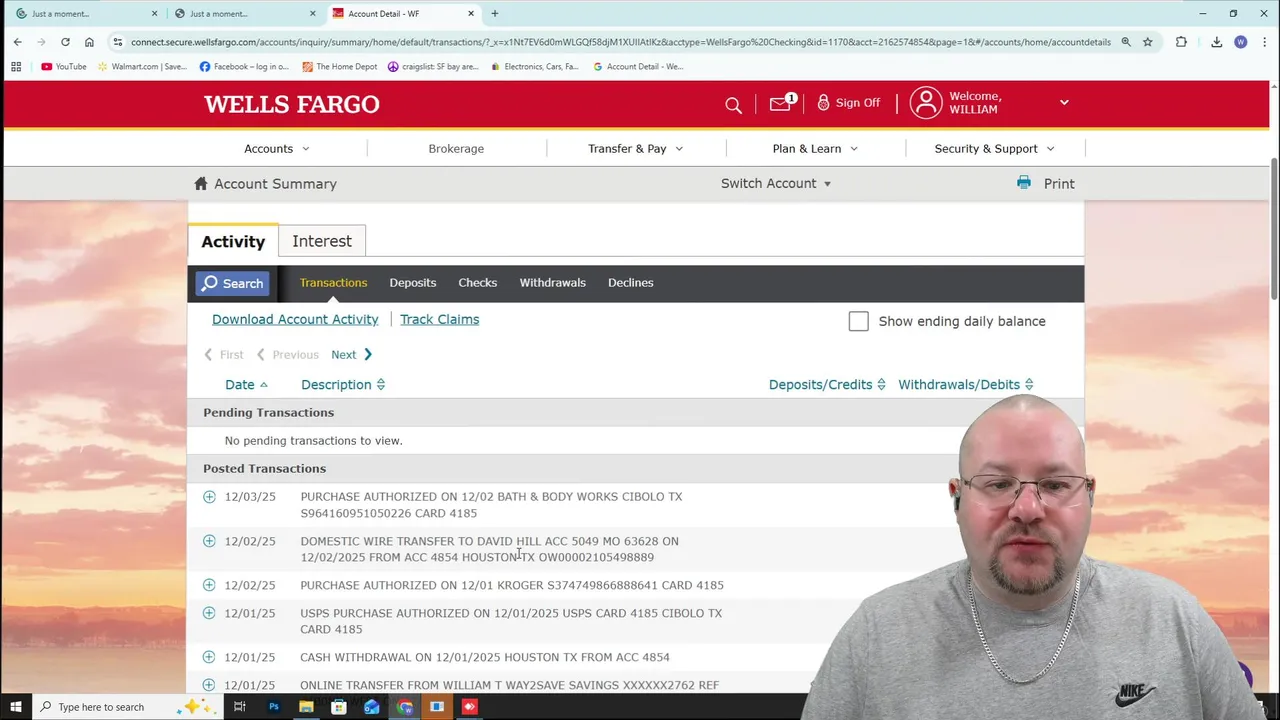Open the Walmart.com bookmark
The height and width of the screenshot is (720, 1280).
tap(142, 67)
